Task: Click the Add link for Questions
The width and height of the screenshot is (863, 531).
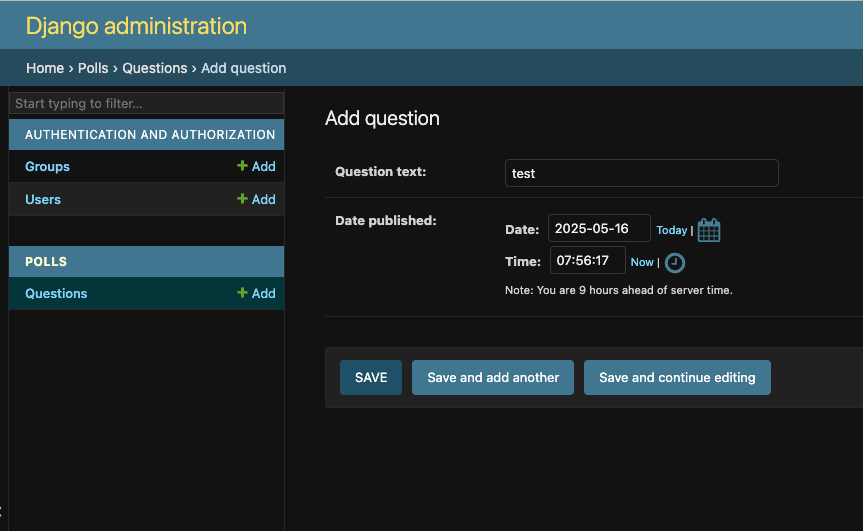Action: (x=256, y=293)
